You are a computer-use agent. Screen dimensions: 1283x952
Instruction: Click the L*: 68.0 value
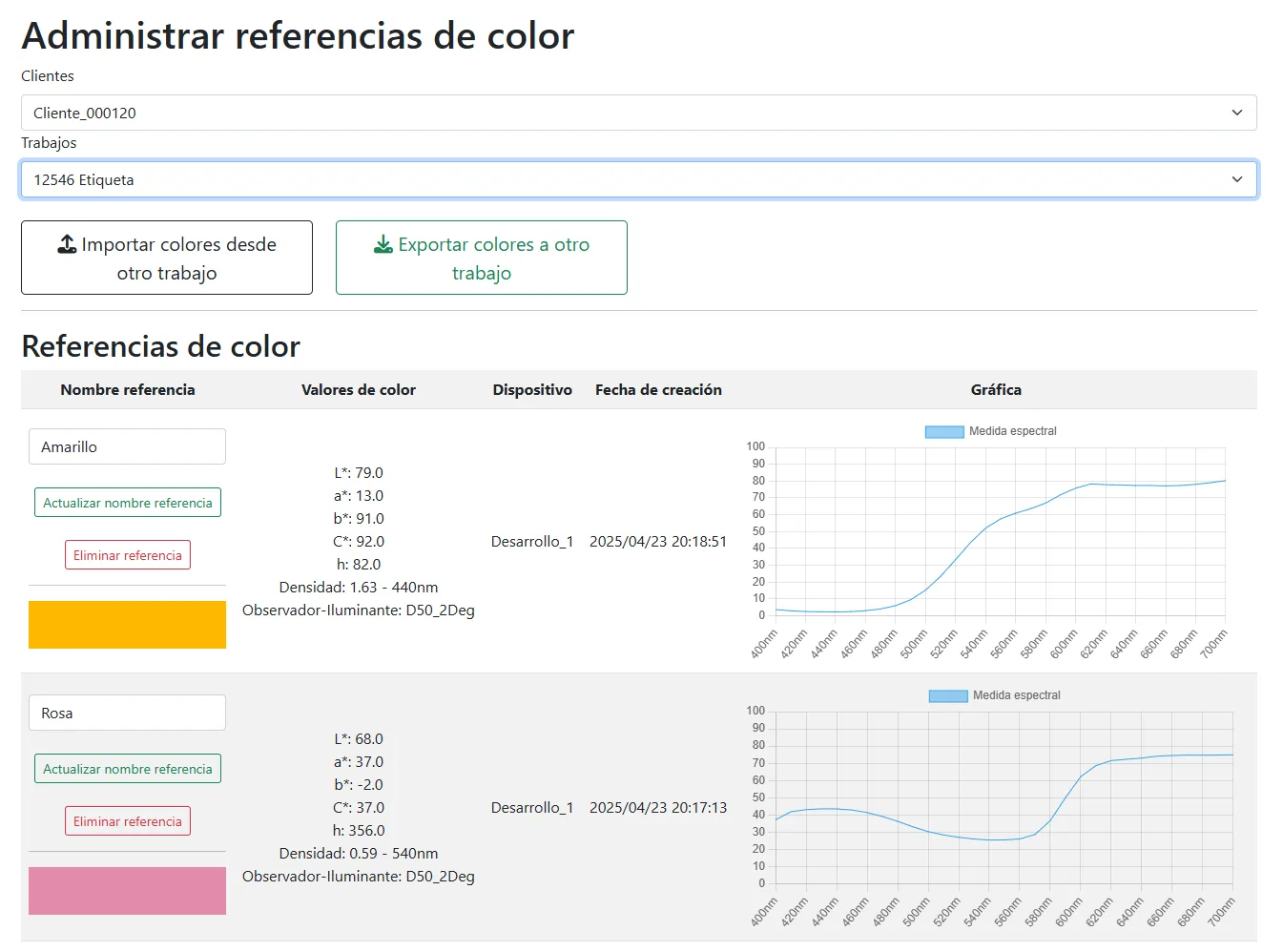point(359,738)
